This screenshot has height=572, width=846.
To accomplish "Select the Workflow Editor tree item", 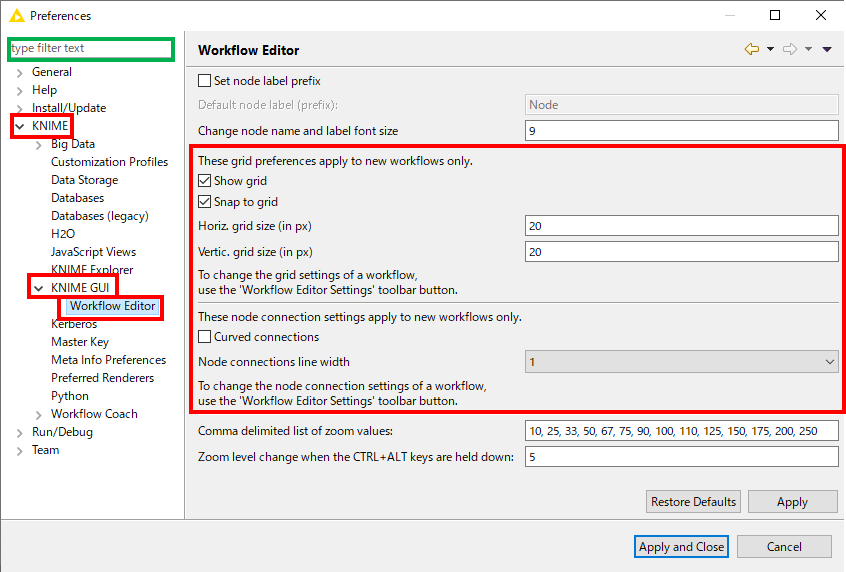I will coord(113,306).
